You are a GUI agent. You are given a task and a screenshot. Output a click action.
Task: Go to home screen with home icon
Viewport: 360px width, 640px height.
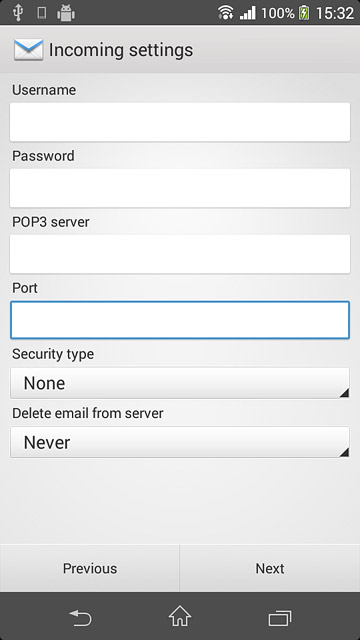[x=180, y=616]
